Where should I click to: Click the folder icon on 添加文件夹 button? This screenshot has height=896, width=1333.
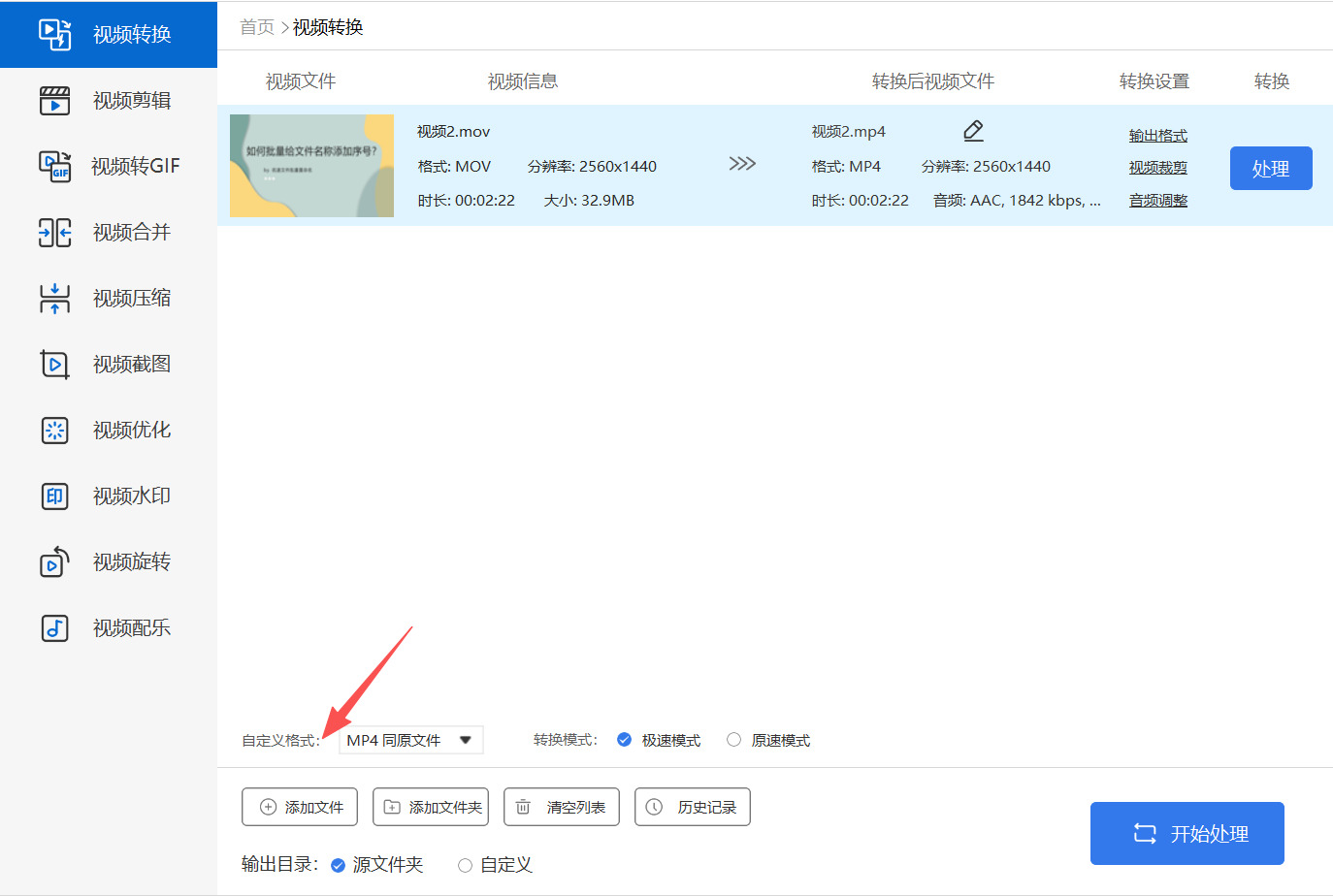point(392,807)
